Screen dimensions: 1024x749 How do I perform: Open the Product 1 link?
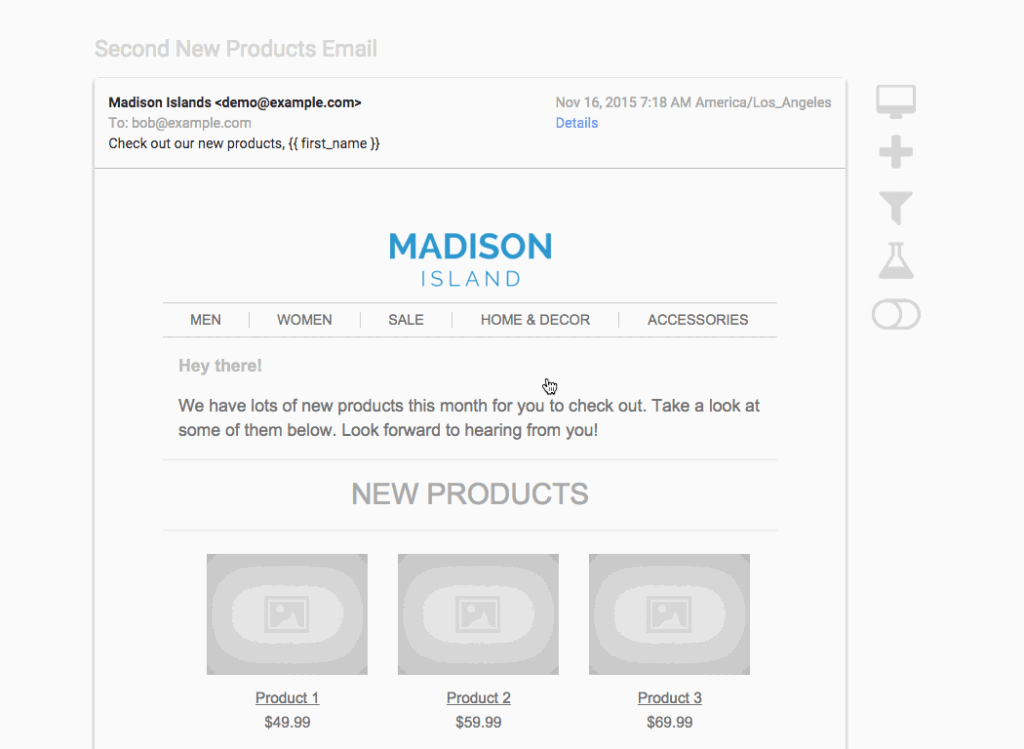click(287, 698)
